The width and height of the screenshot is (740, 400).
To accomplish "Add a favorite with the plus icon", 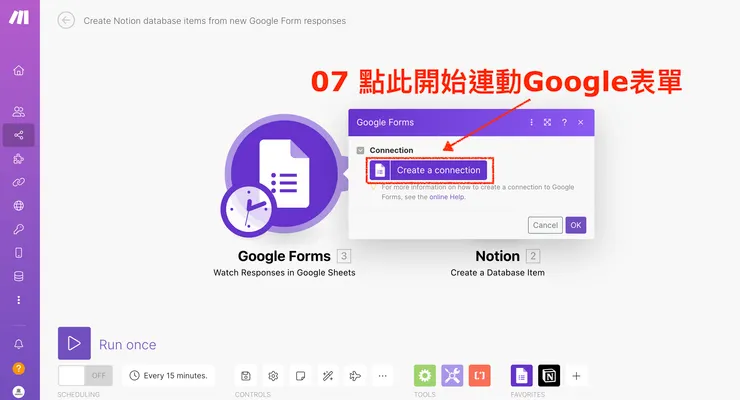I will point(576,376).
